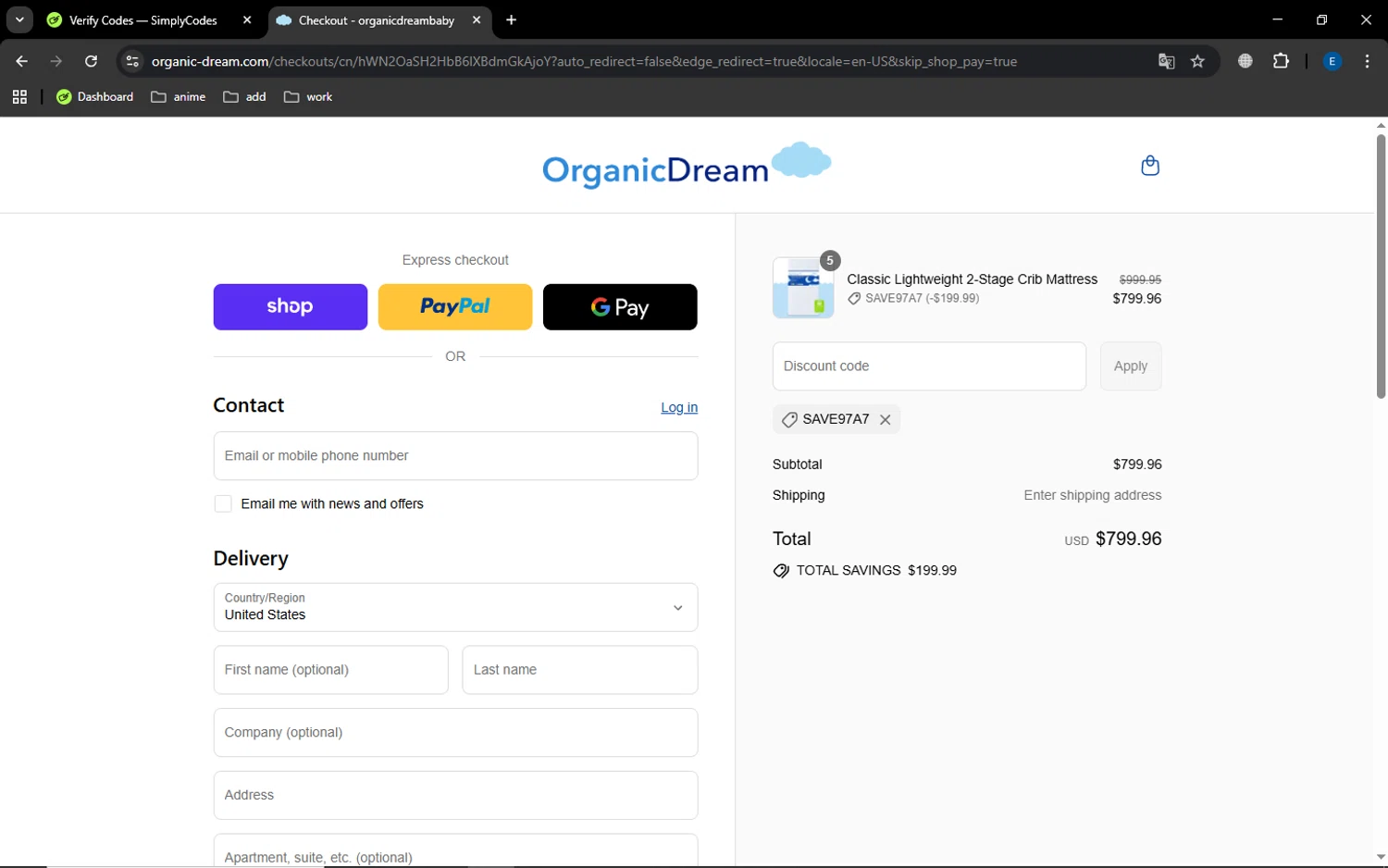Click the Last name field
Screen dimensions: 1388x868
[580, 670]
